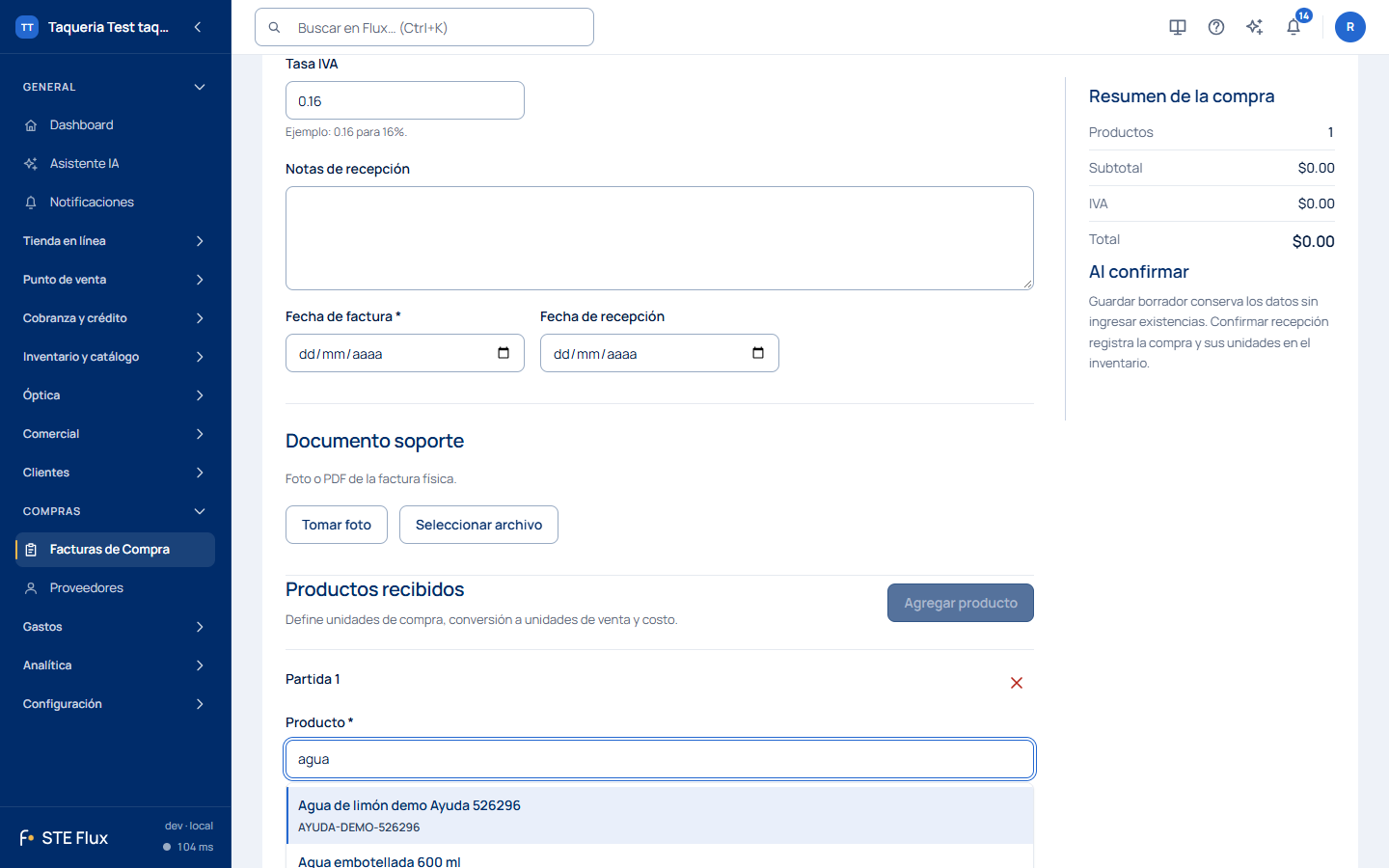The width and height of the screenshot is (1389, 868).
Task: Select Agua embotellada 600 ml suggestion
Action: coord(660,858)
